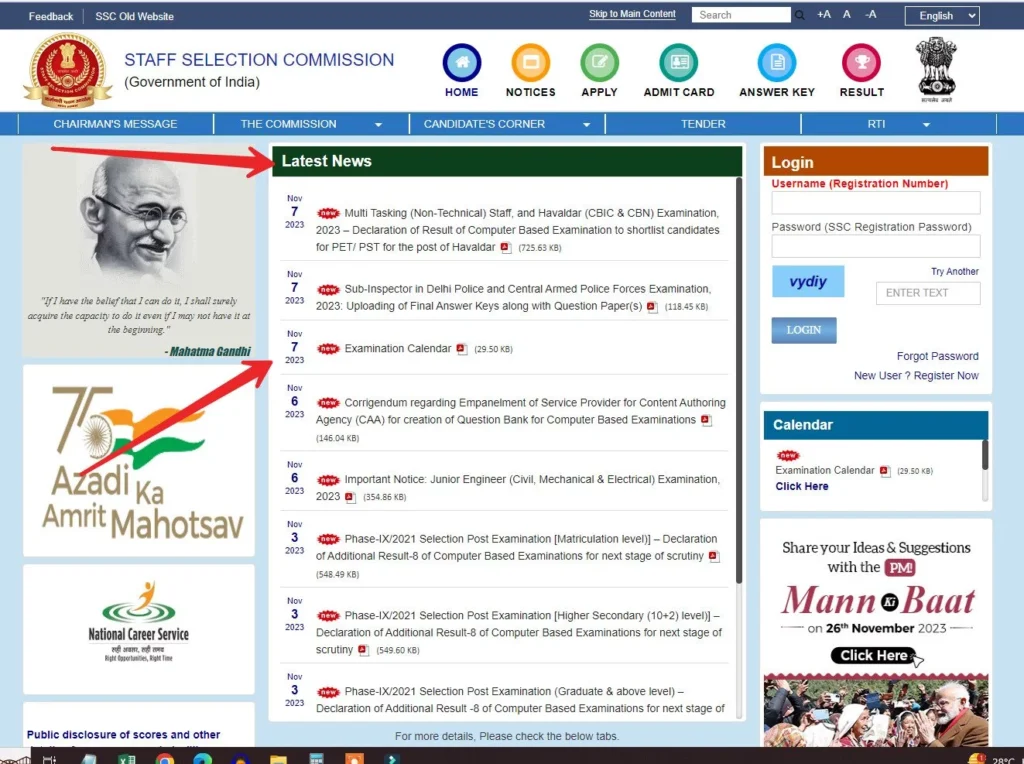The width and height of the screenshot is (1024, 764).
Task: Focus the Username registration number field
Action: tap(876, 202)
